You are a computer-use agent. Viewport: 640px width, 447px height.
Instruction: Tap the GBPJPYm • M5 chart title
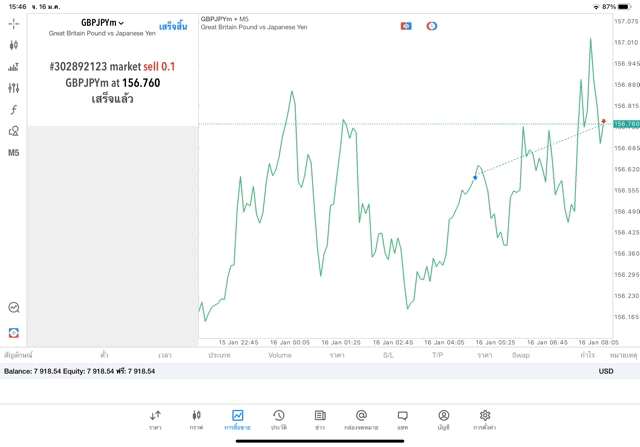click(224, 19)
